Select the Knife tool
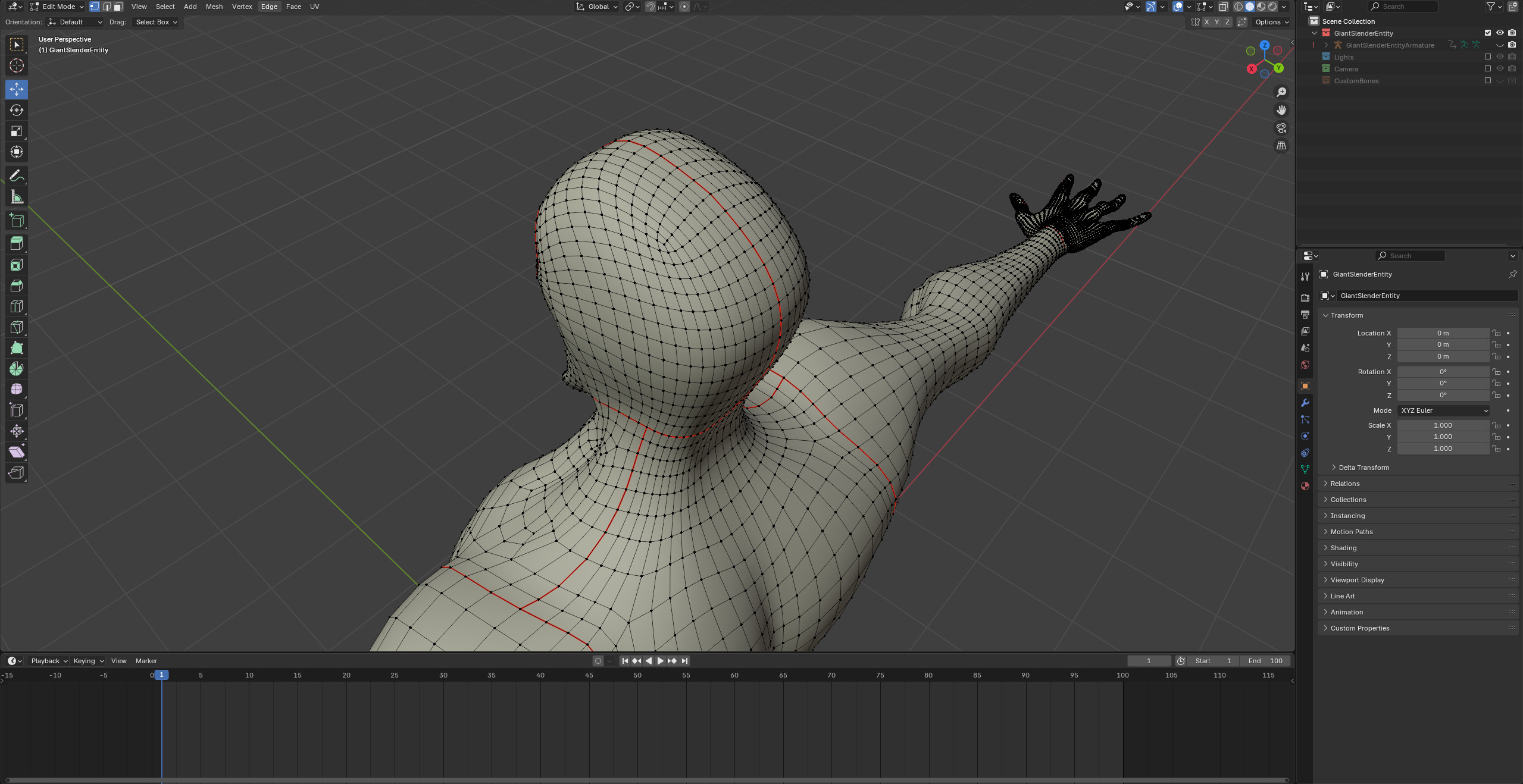This screenshot has height=784, width=1523. 17,327
